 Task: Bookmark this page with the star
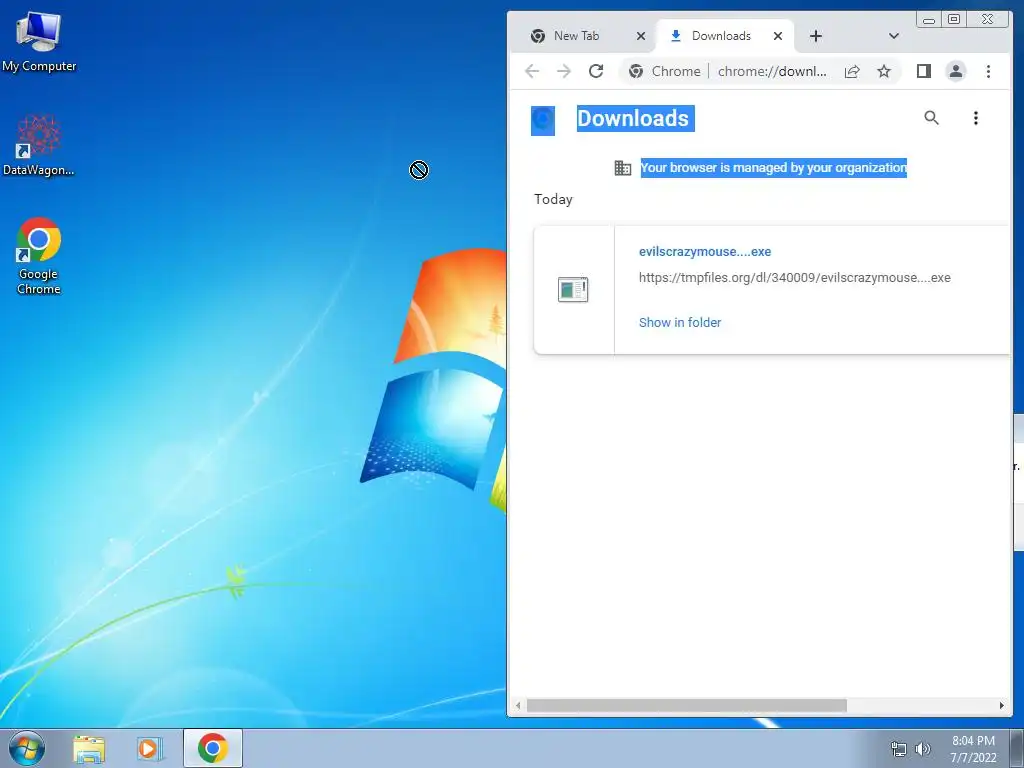(x=884, y=71)
